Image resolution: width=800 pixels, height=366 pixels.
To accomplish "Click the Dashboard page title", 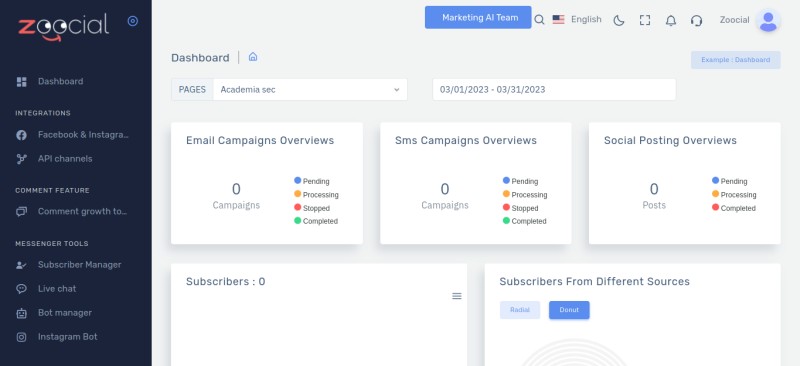I will (x=200, y=58).
